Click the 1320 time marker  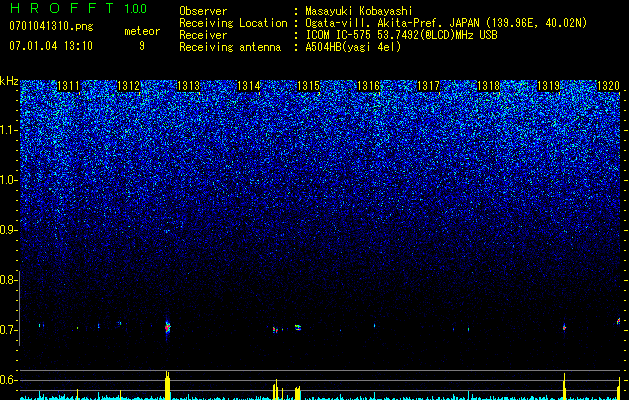tap(609, 86)
